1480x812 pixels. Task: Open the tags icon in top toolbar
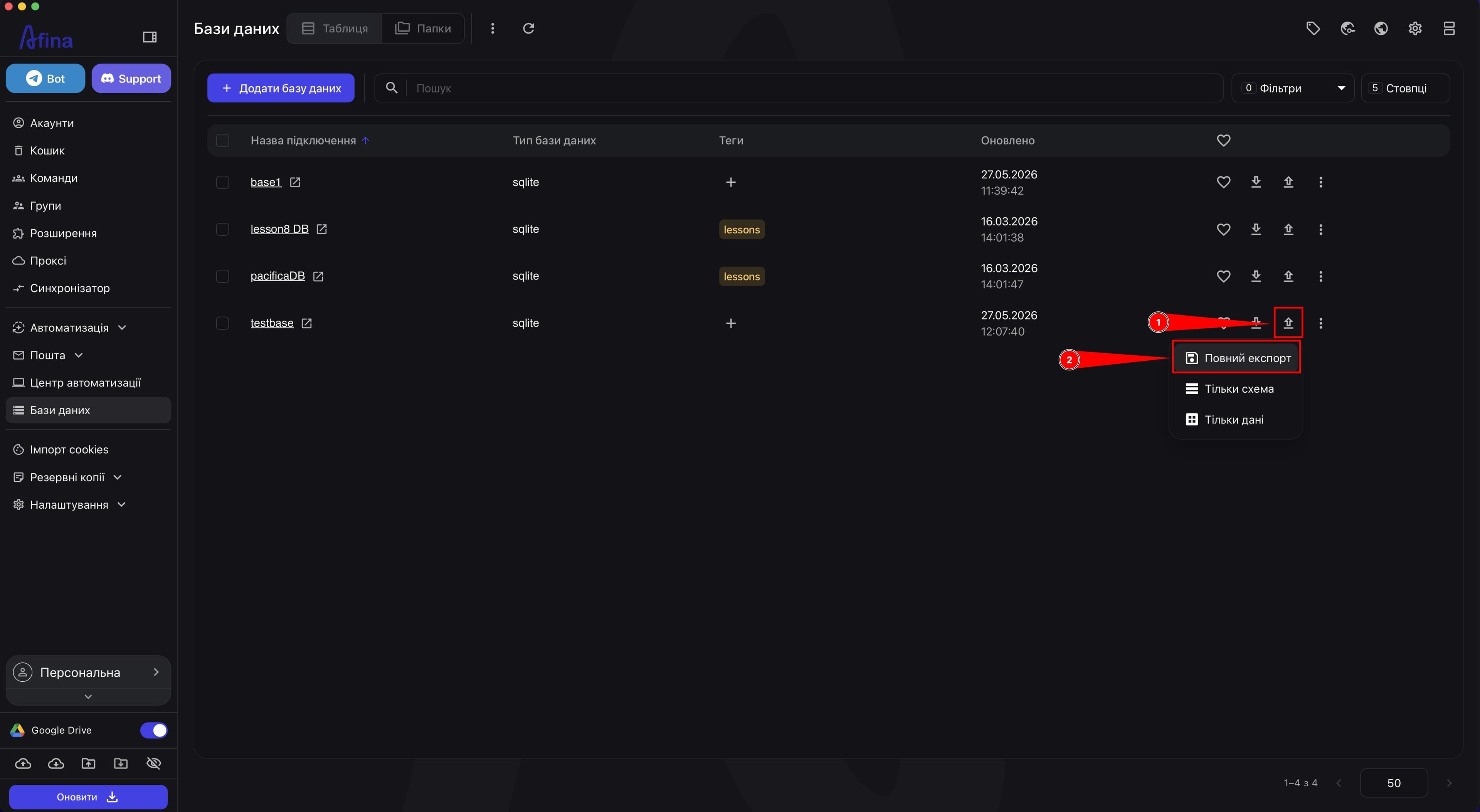coord(1313,29)
